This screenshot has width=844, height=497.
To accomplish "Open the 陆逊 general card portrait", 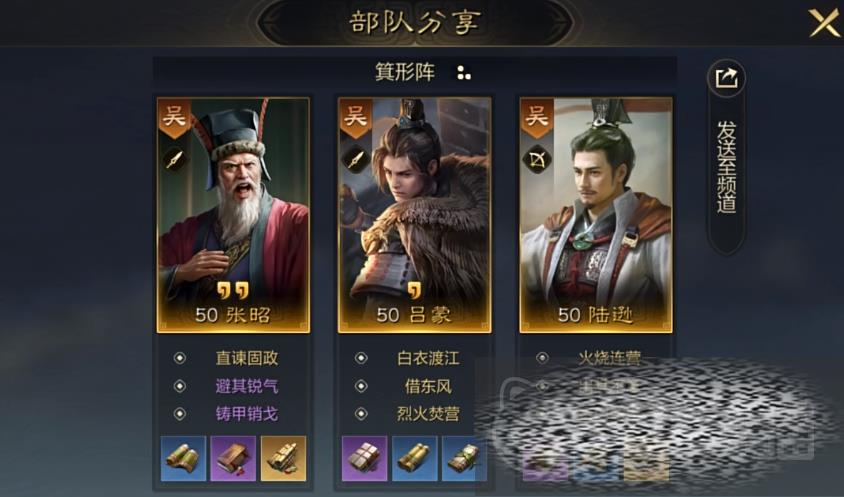I will point(596,215).
